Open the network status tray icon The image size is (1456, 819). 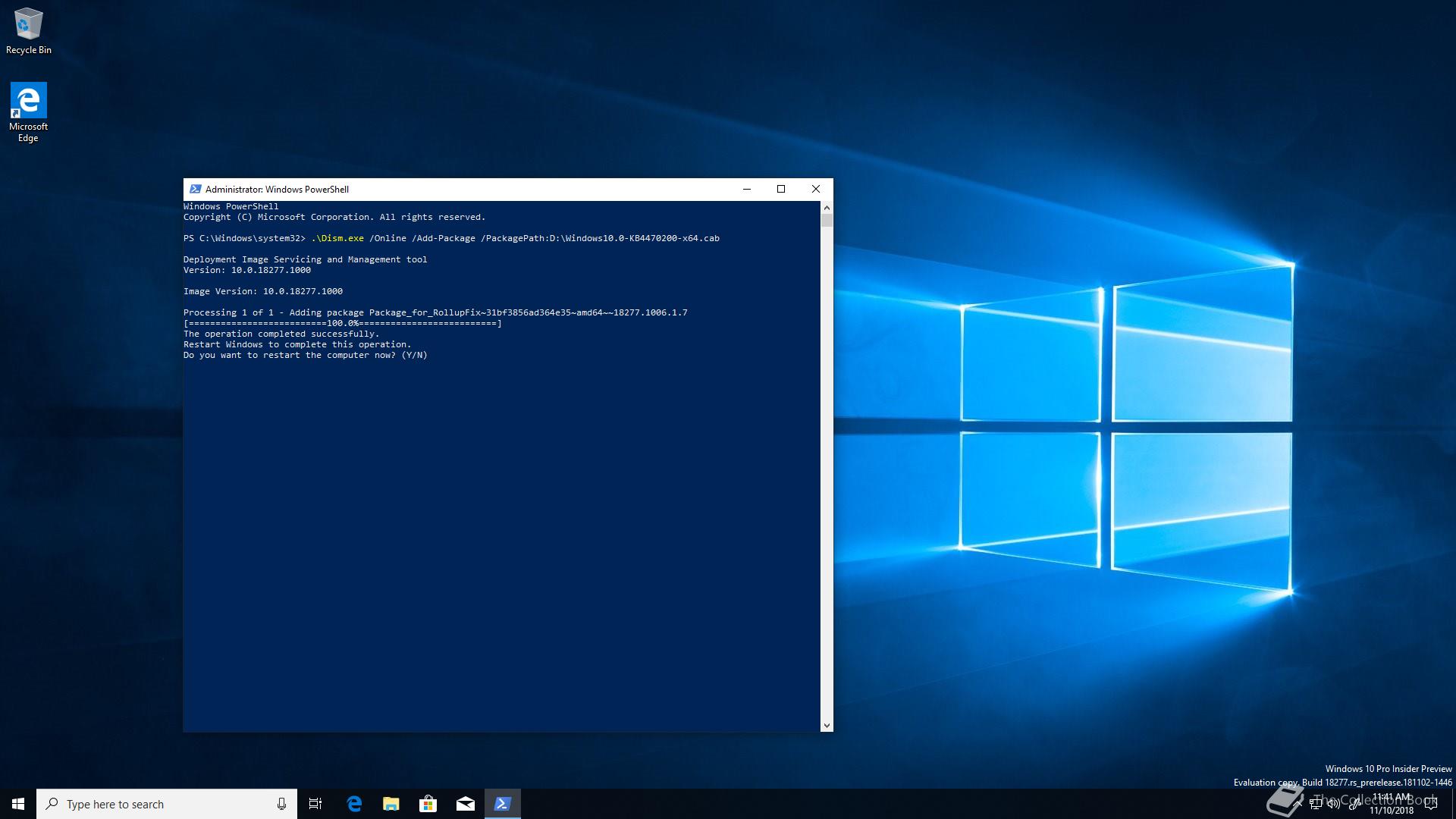(x=1316, y=804)
